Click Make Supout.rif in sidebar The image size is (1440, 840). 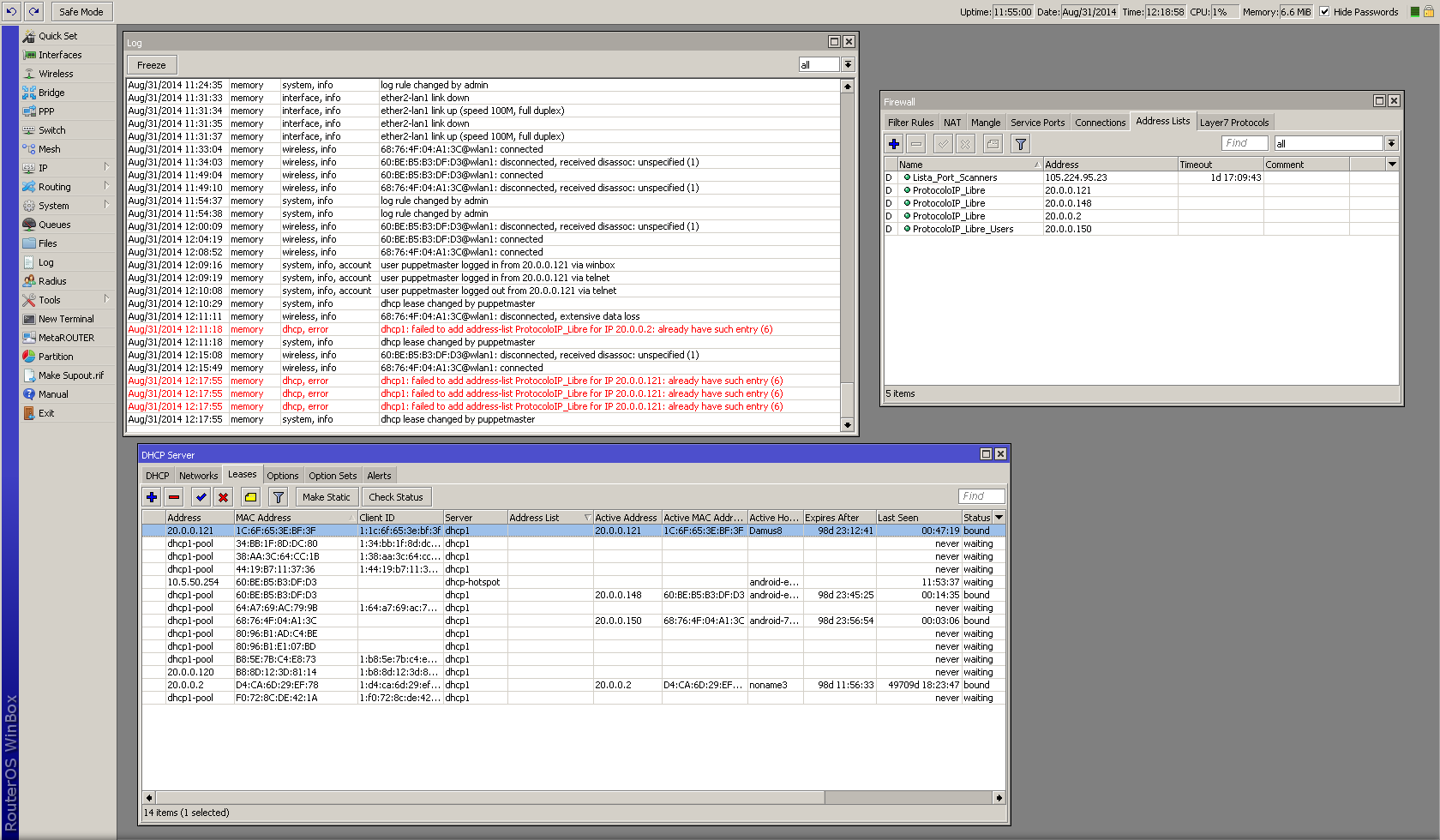coord(70,375)
